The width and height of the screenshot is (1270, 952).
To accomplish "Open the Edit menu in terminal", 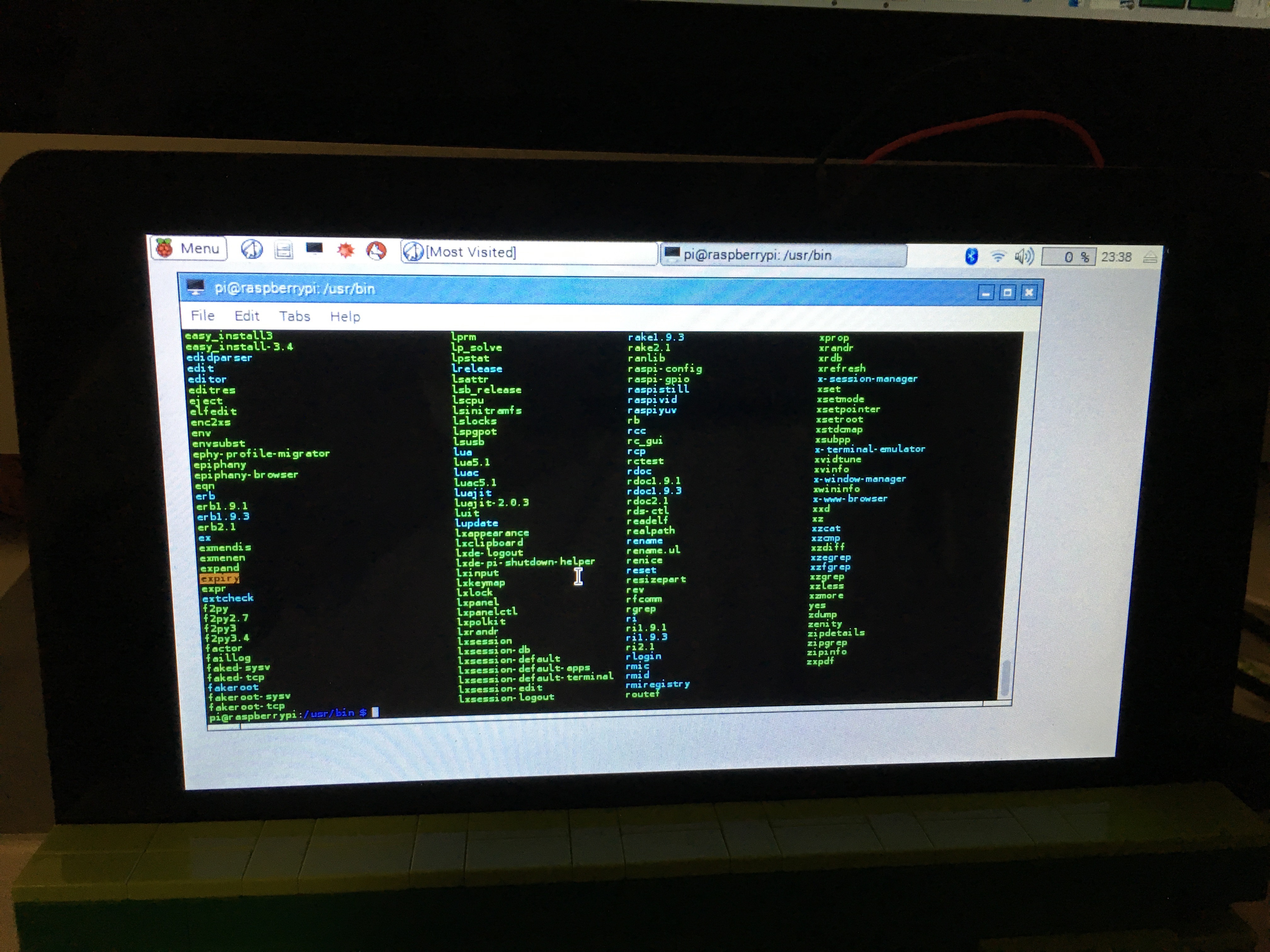I will tap(247, 316).
